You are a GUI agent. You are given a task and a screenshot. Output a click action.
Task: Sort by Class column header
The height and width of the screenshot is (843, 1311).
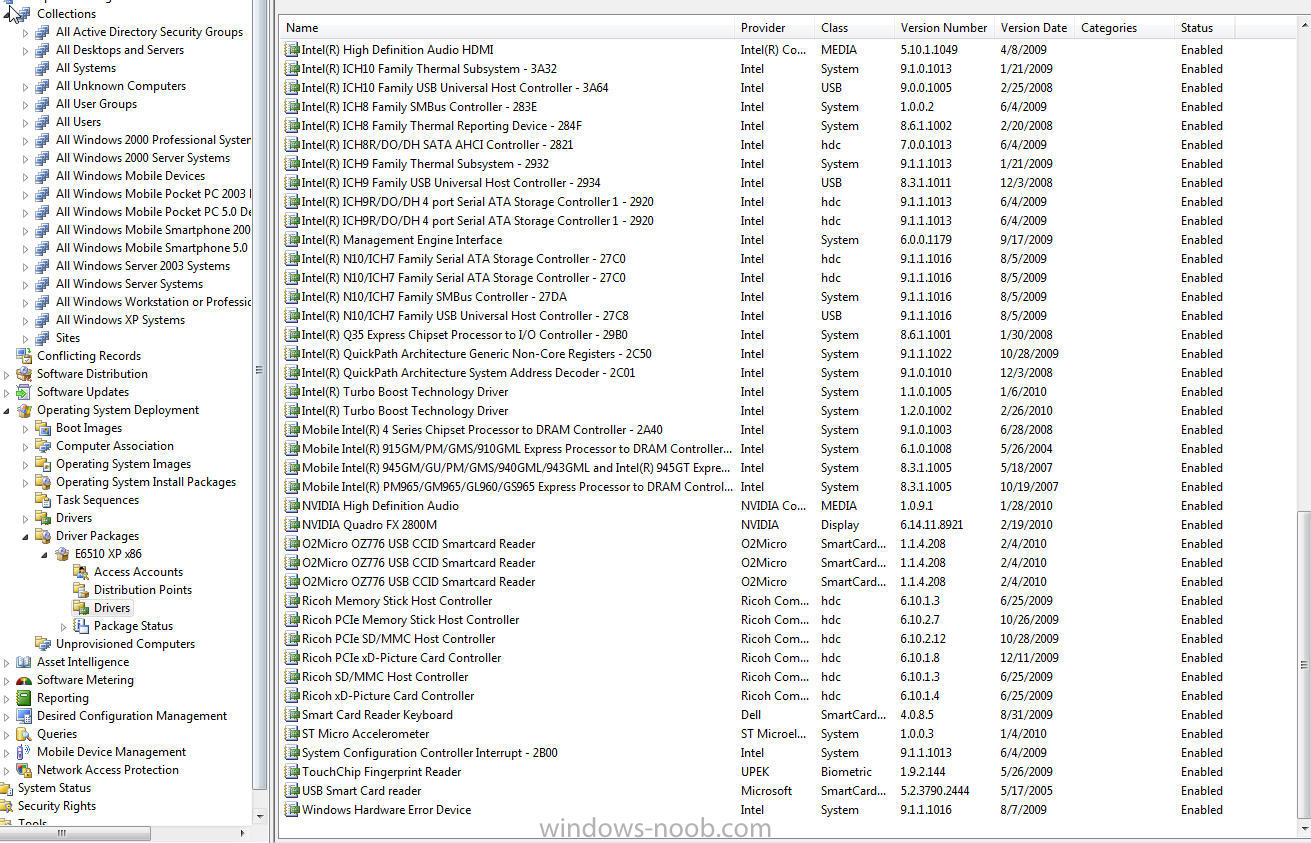(854, 28)
